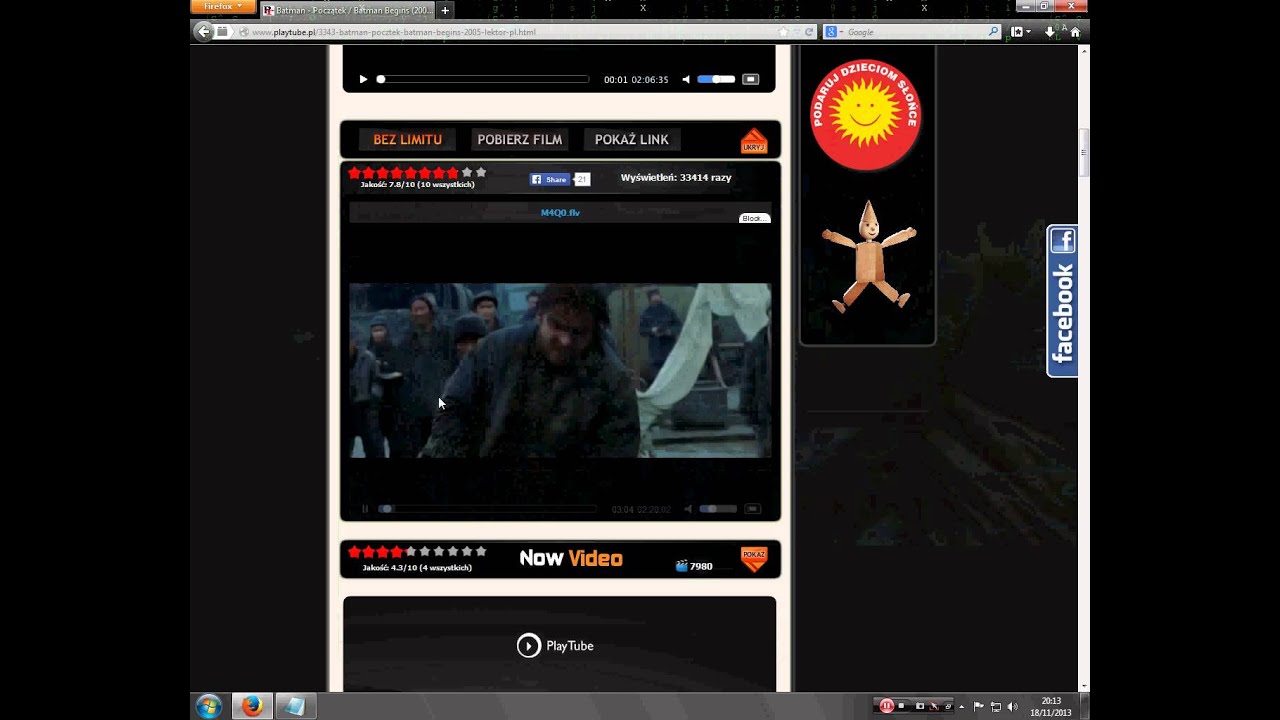
Task: Click into the Google search box
Action: [915, 32]
